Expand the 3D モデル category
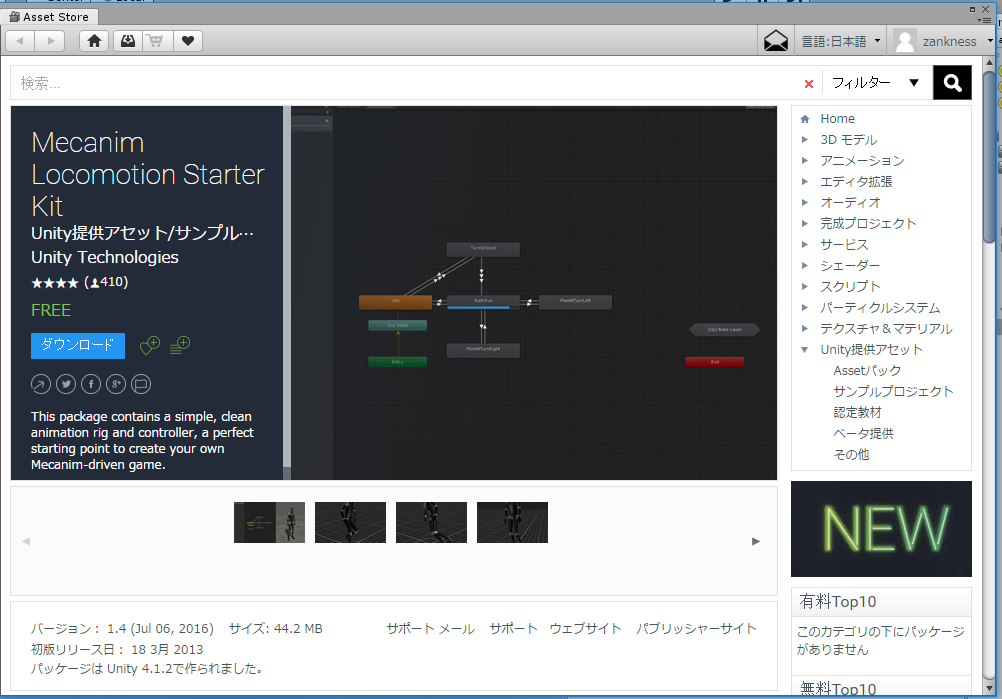Image resolution: width=1002 pixels, height=699 pixels. (x=805, y=139)
